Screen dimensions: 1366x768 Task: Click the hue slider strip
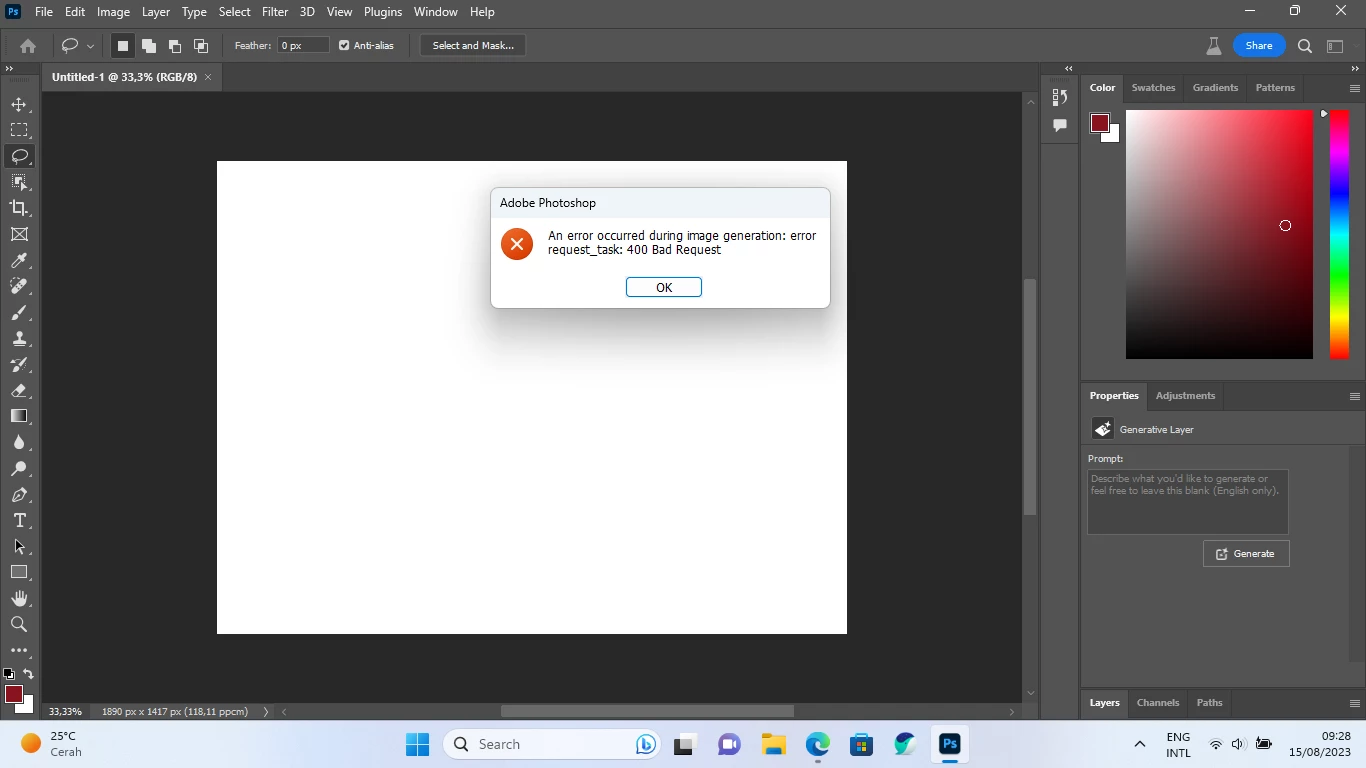tap(1339, 234)
